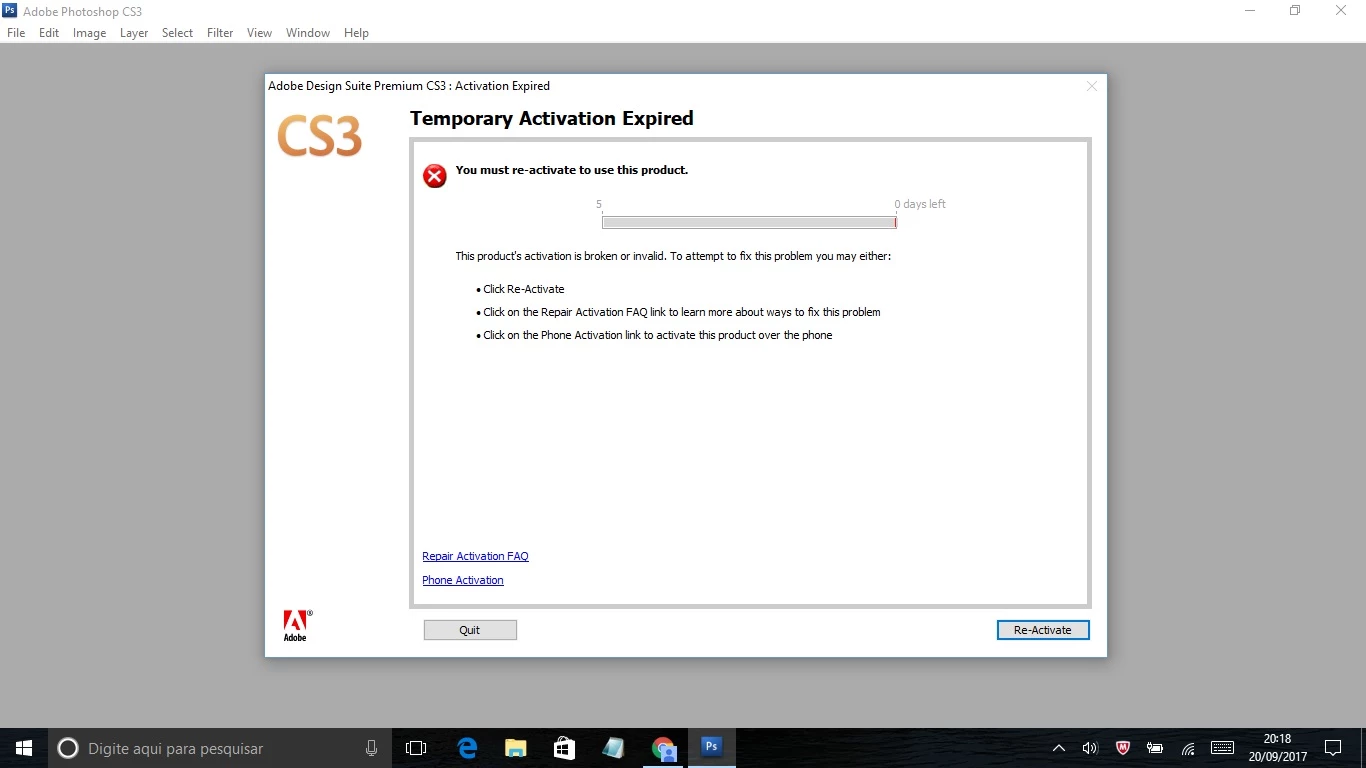The image size is (1366, 768).
Task: Click the Re-Activate button
Action: coord(1043,630)
